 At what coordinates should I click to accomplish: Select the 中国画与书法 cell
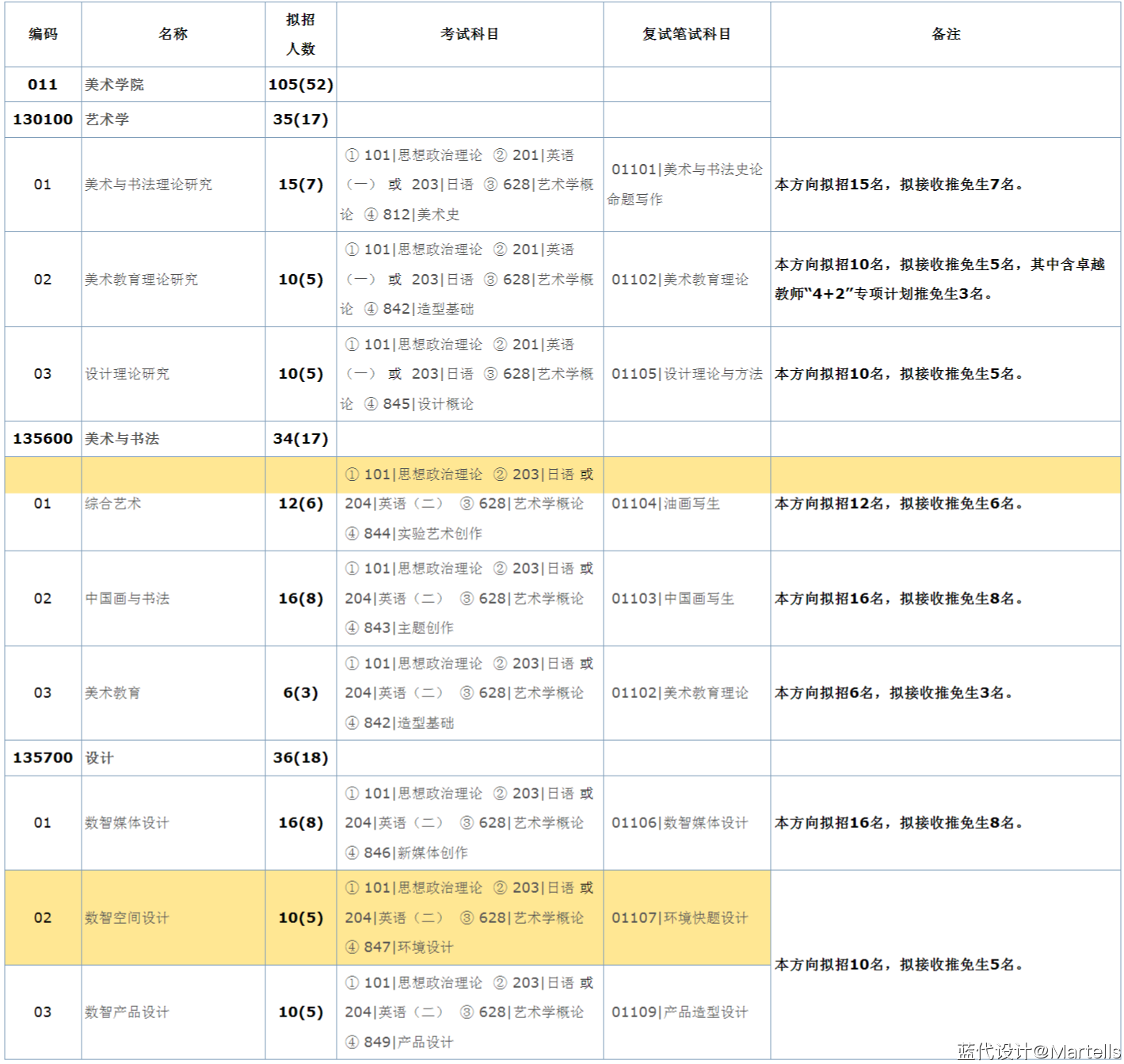tap(128, 599)
